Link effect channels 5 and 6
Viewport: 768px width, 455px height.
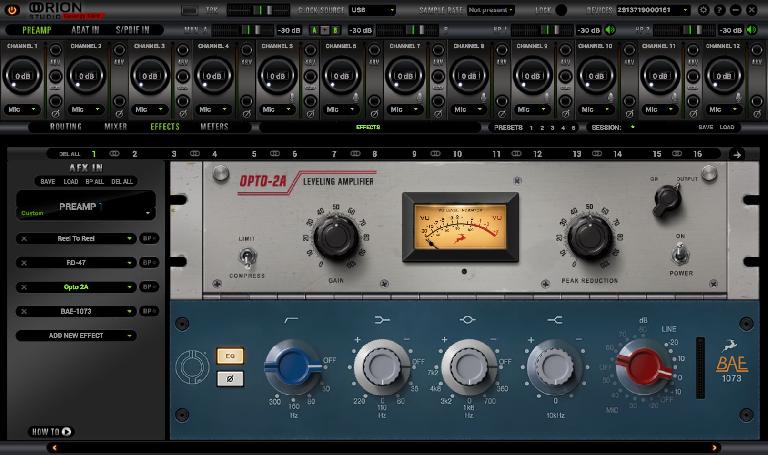(x=275, y=154)
